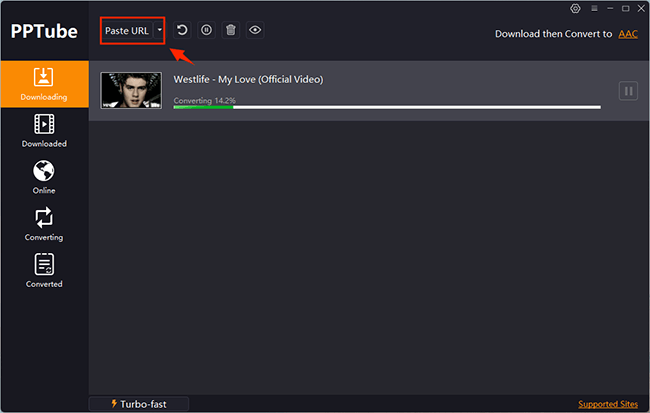Open settings gear in title bar
650x413 pixels.
coord(575,8)
